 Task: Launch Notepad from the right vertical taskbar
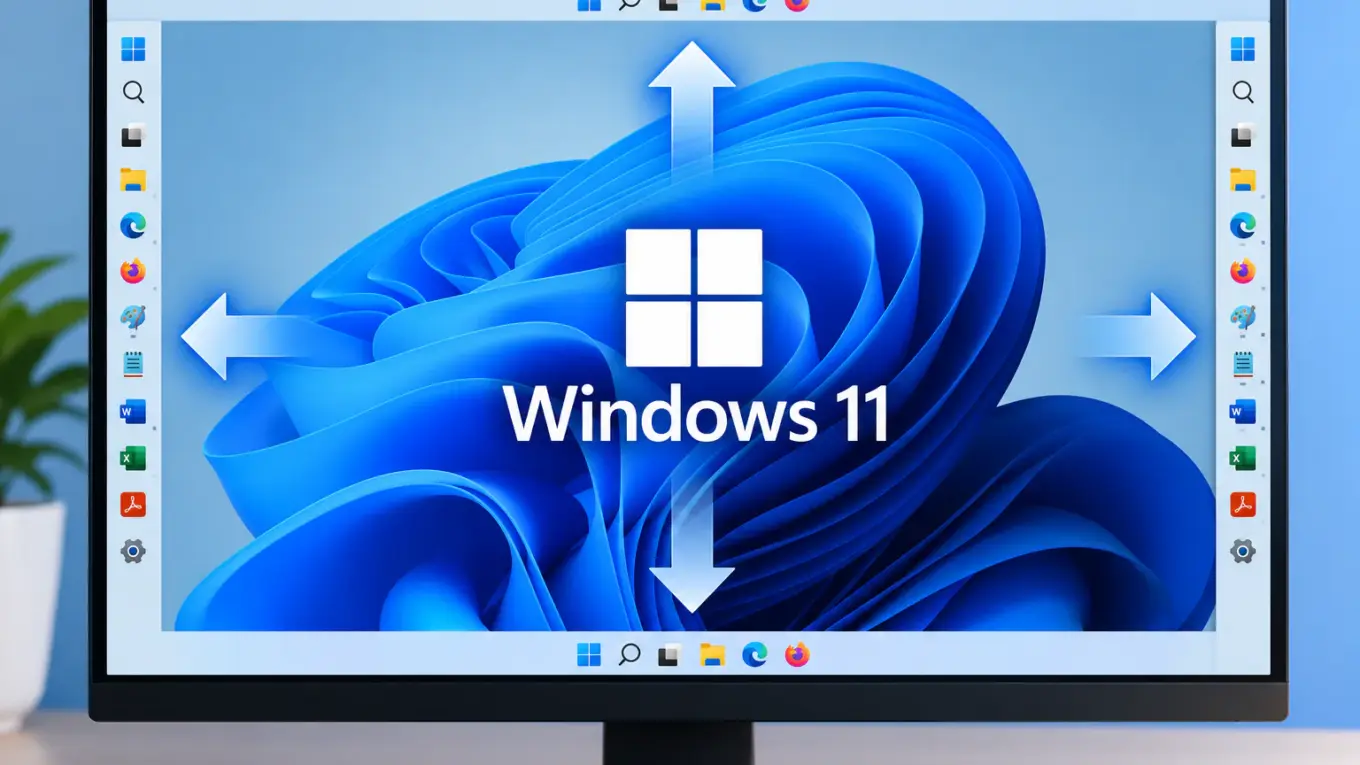(1243, 364)
